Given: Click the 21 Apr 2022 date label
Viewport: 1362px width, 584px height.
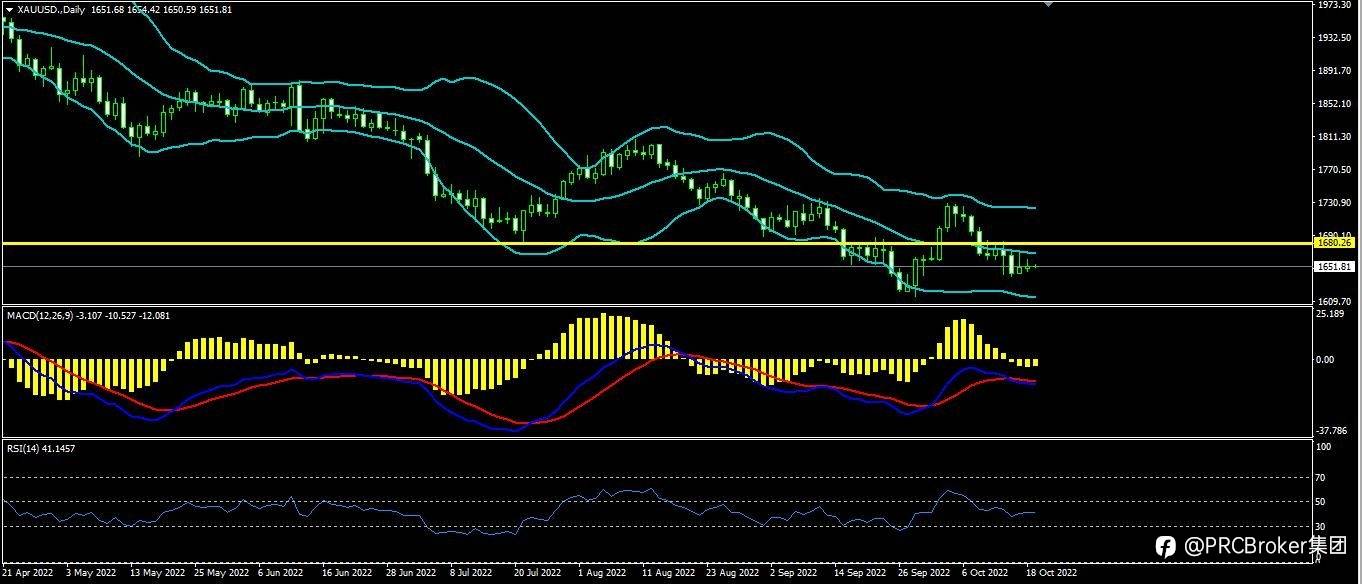Looking at the screenshot, I should pos(30,574).
